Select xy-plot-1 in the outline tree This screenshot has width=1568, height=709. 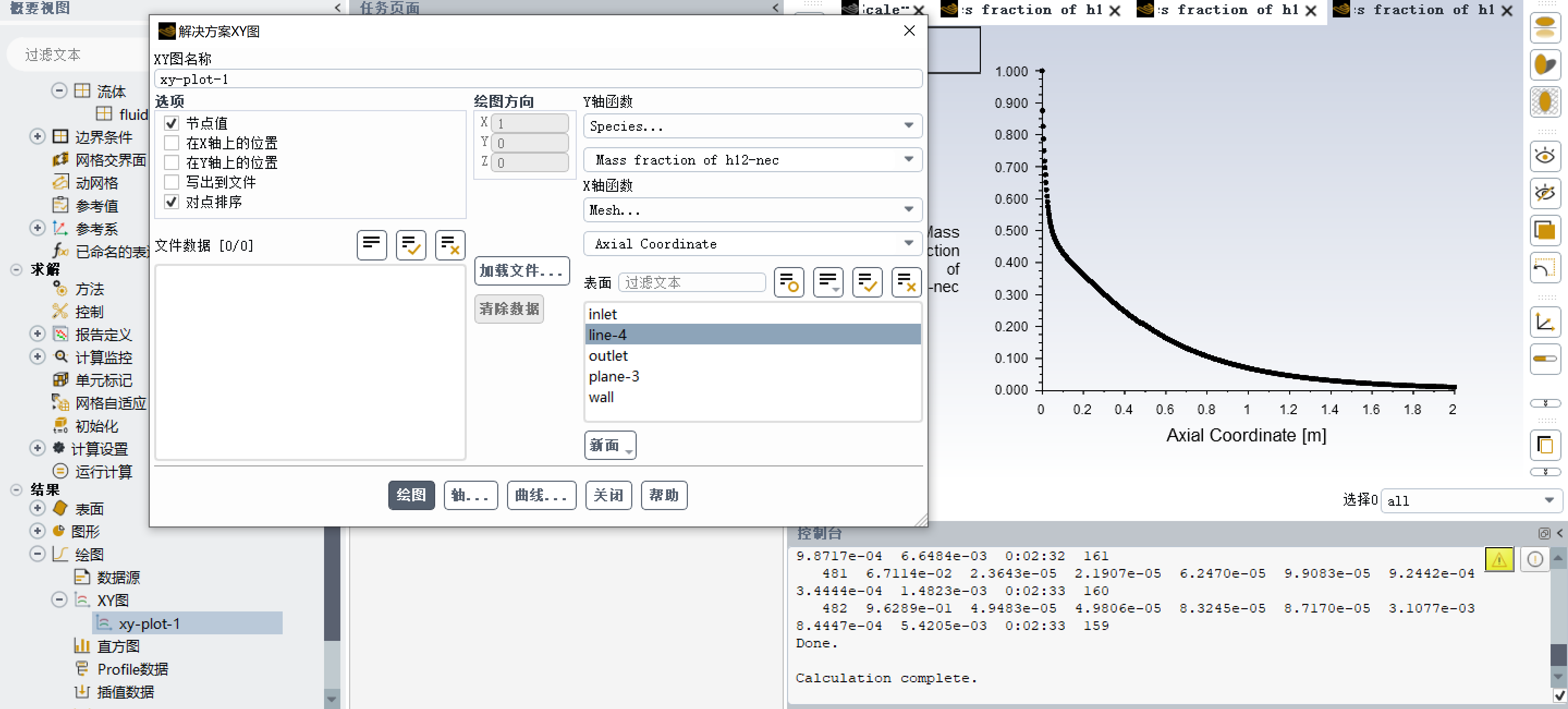click(149, 623)
